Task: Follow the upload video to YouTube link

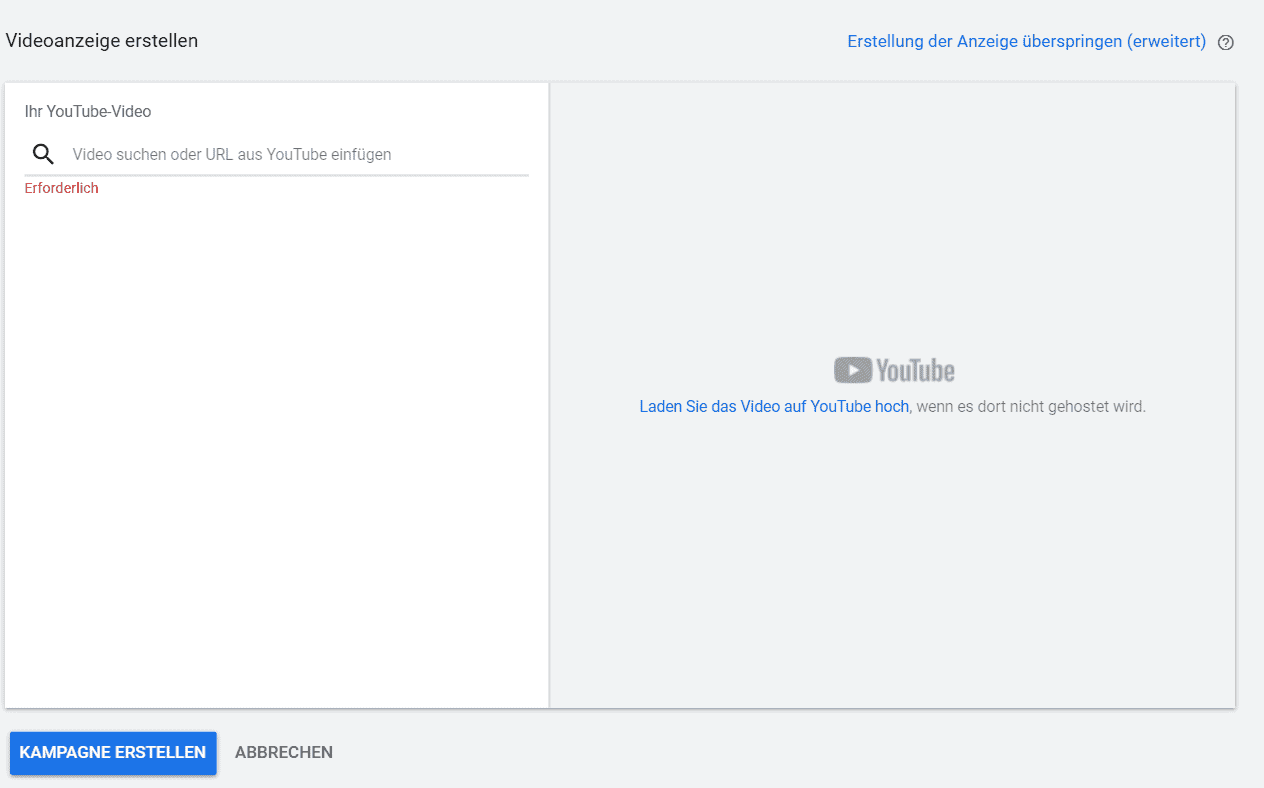Action: (x=774, y=407)
